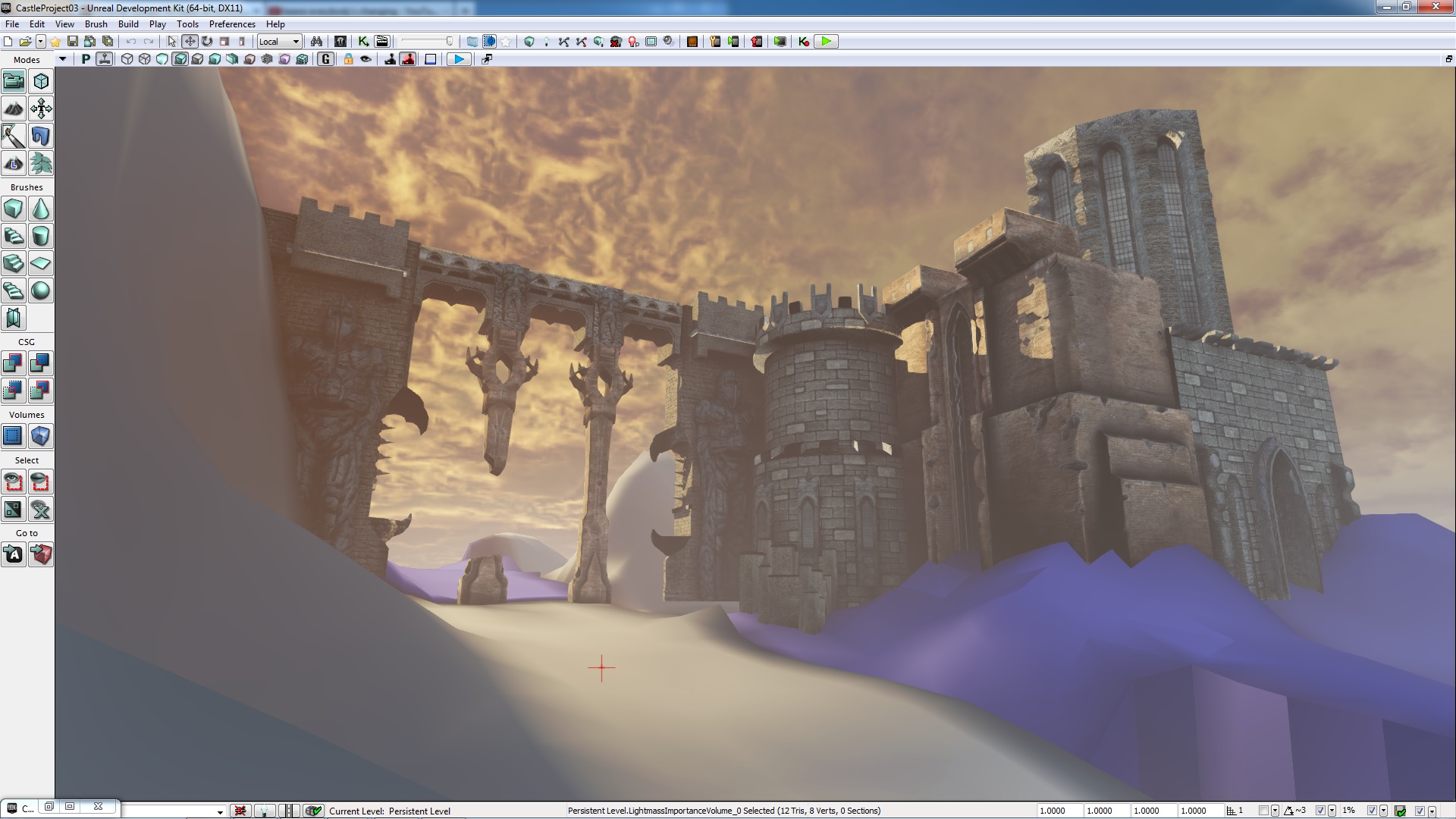This screenshot has height=819, width=1456.
Task: Activate the Terrain Editing mode icon
Action: pos(14,108)
